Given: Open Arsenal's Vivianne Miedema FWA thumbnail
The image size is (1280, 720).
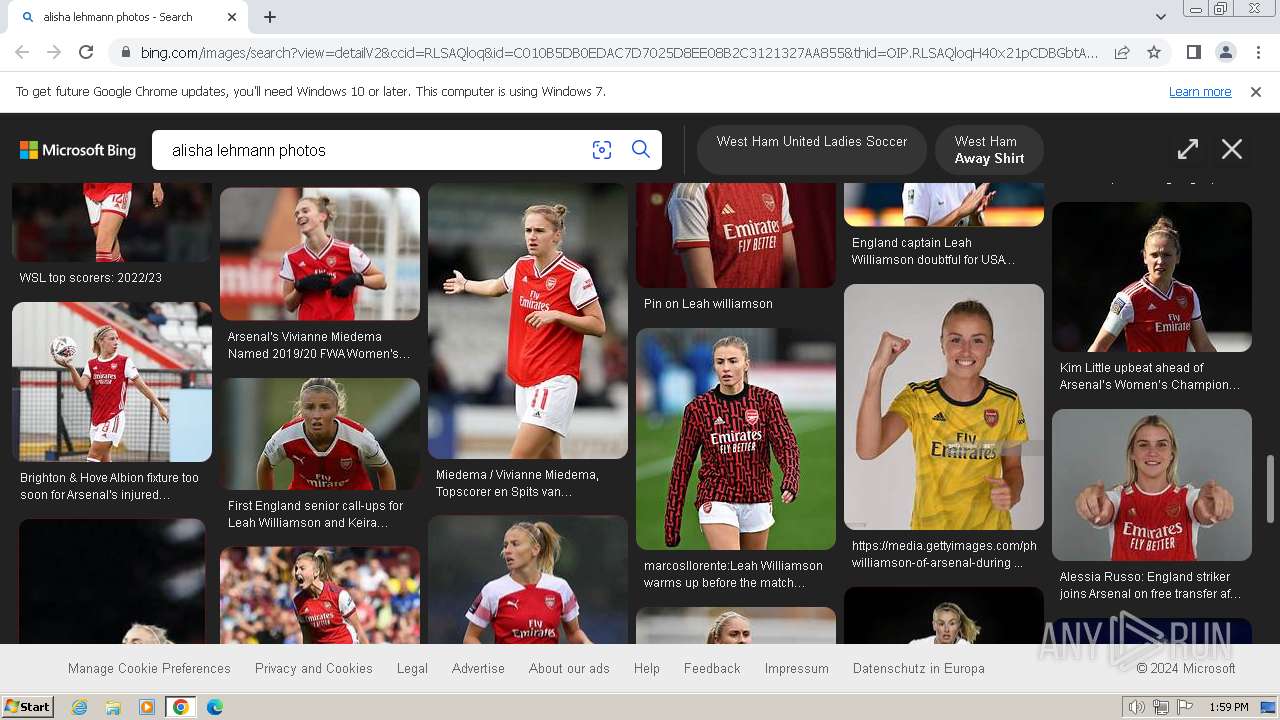Looking at the screenshot, I should pyautogui.click(x=320, y=254).
